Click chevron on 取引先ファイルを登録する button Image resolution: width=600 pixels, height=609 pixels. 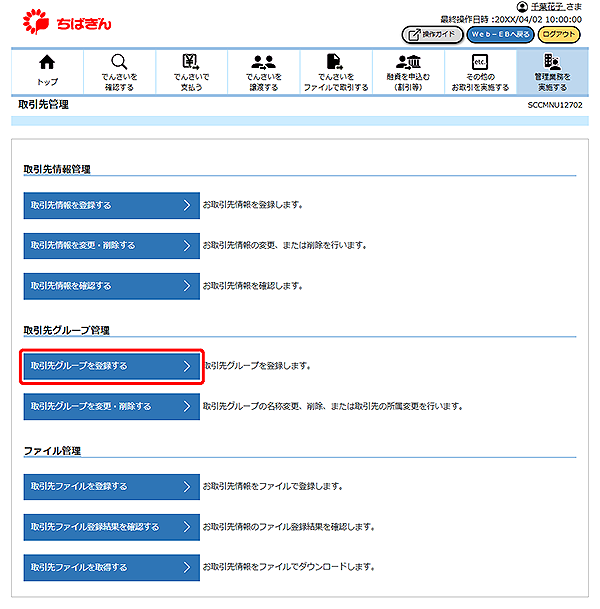(187, 486)
